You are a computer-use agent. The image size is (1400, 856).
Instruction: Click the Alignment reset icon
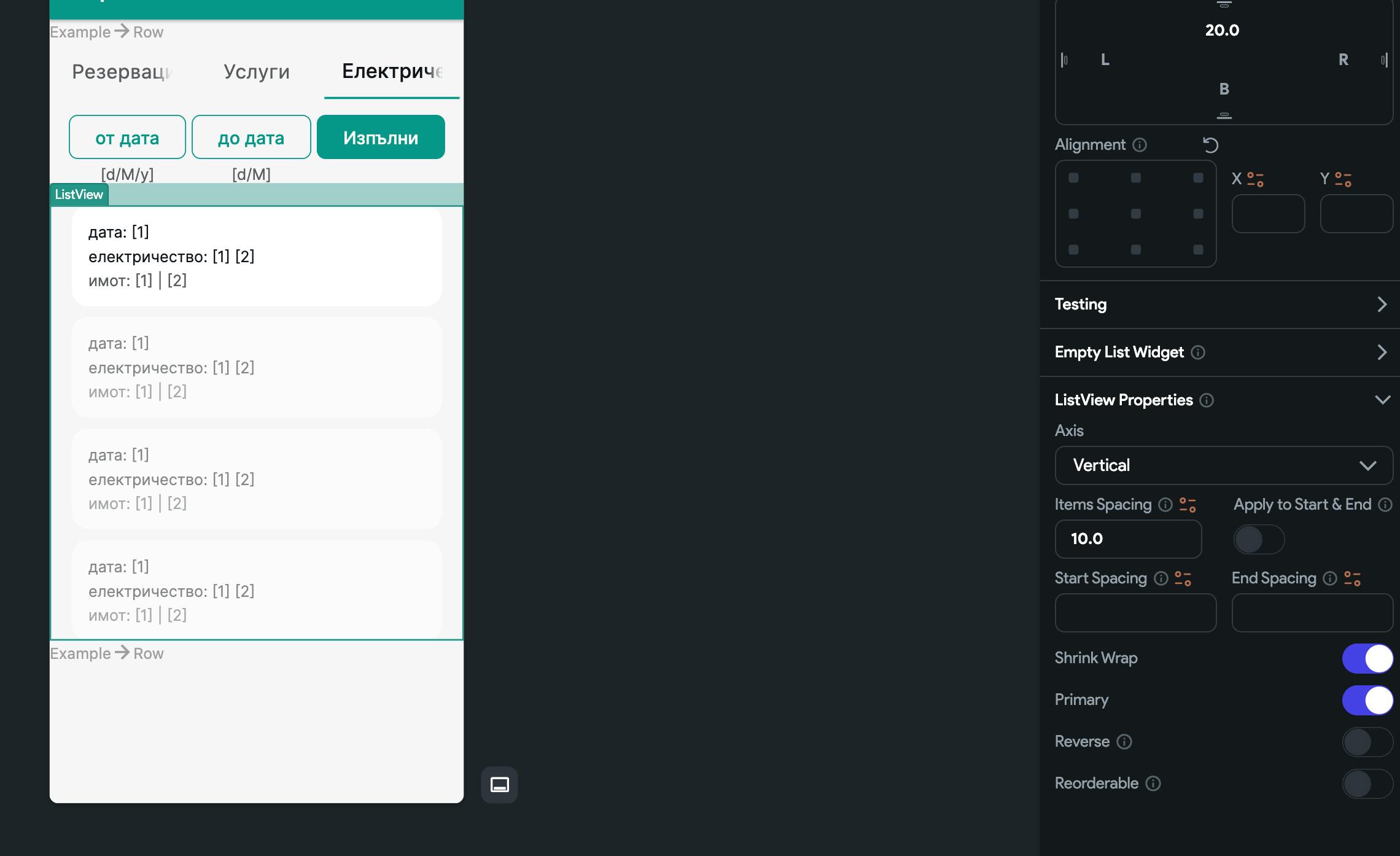pos(1210,146)
